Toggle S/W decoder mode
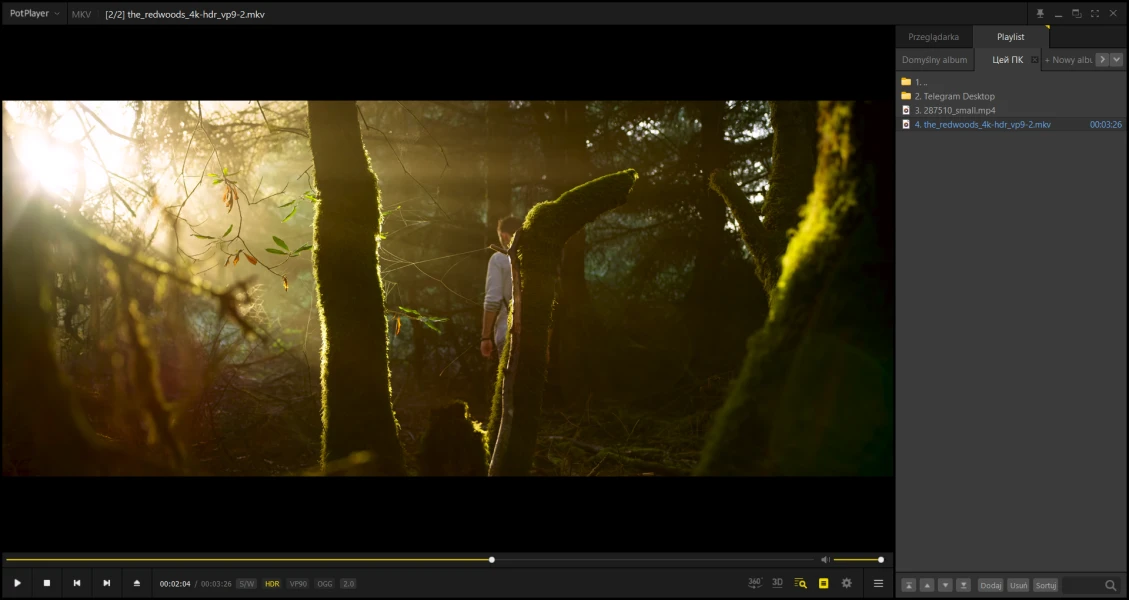Screen dimensions: 1129x600 (x=246, y=583)
